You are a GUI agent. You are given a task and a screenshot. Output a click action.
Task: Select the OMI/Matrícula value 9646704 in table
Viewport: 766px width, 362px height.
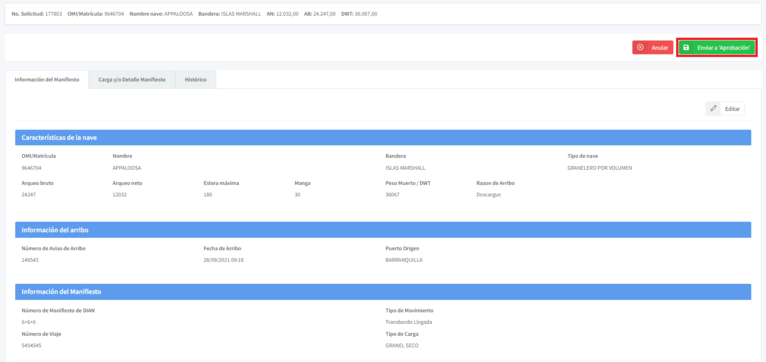click(x=31, y=168)
